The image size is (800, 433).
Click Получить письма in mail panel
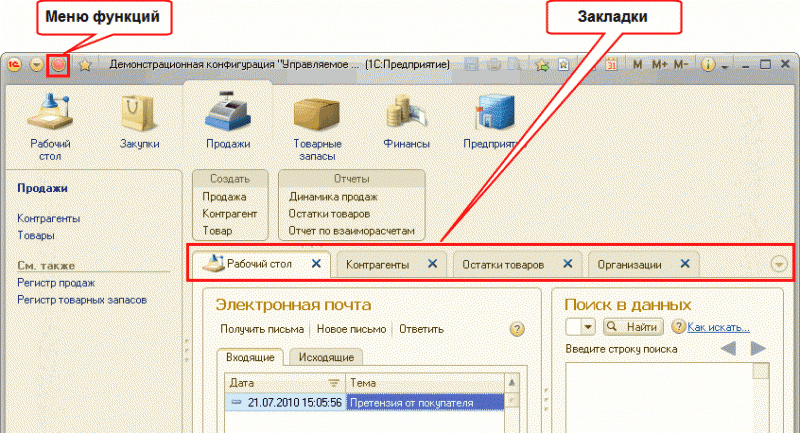(x=262, y=329)
